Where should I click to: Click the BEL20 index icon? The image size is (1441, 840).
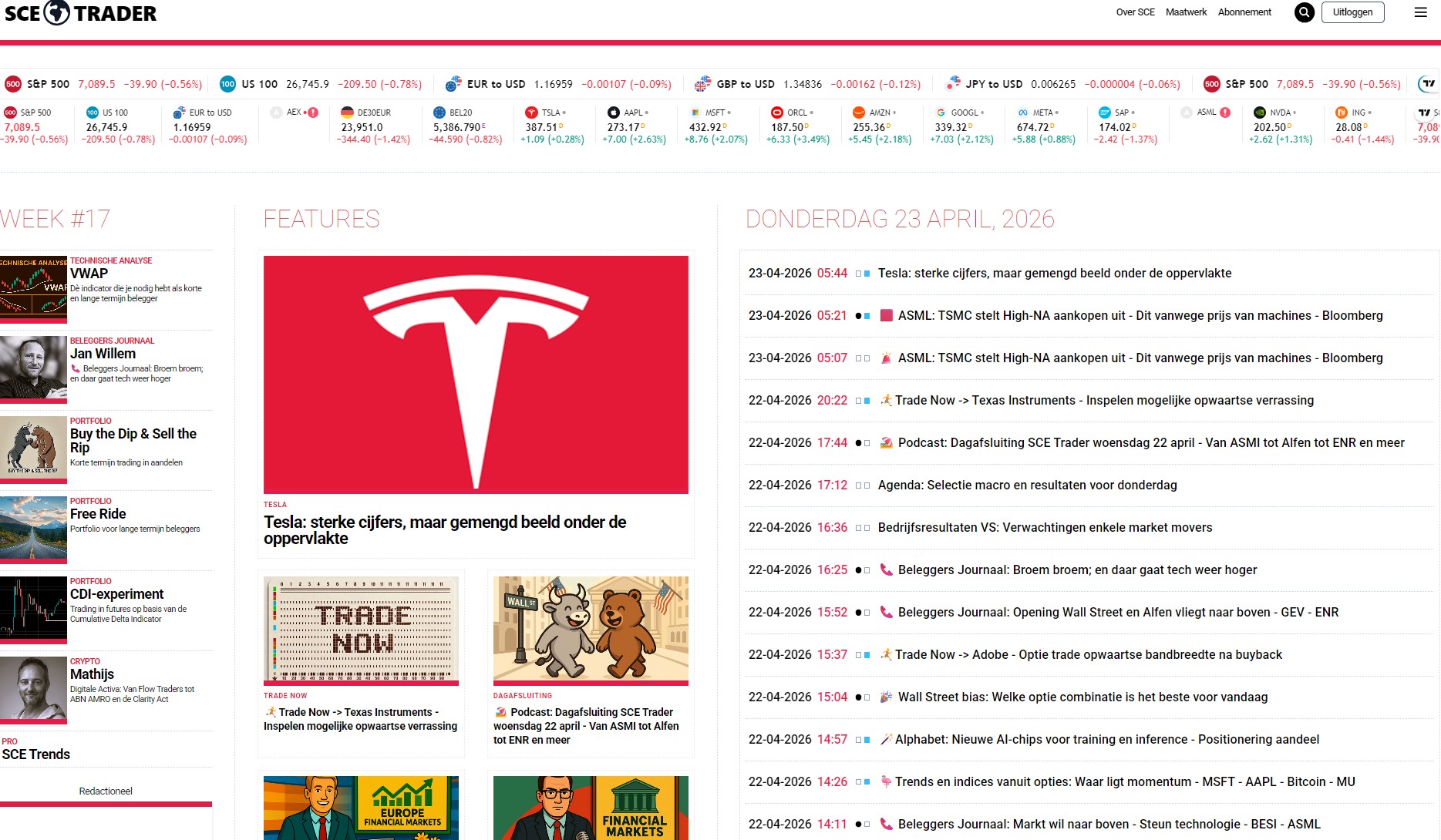(439, 113)
